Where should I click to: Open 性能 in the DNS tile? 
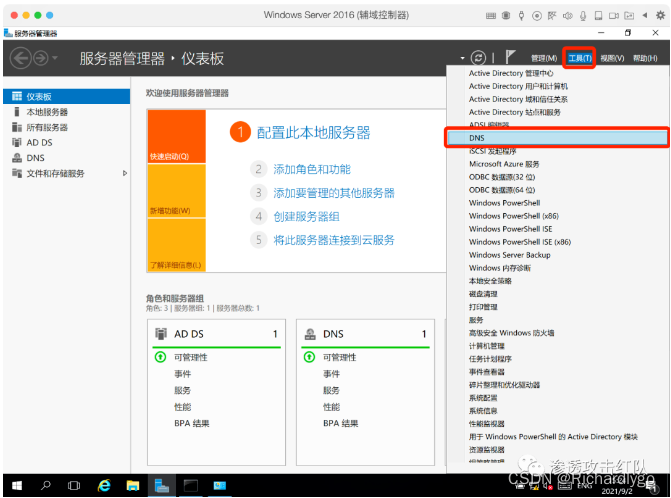[332, 407]
